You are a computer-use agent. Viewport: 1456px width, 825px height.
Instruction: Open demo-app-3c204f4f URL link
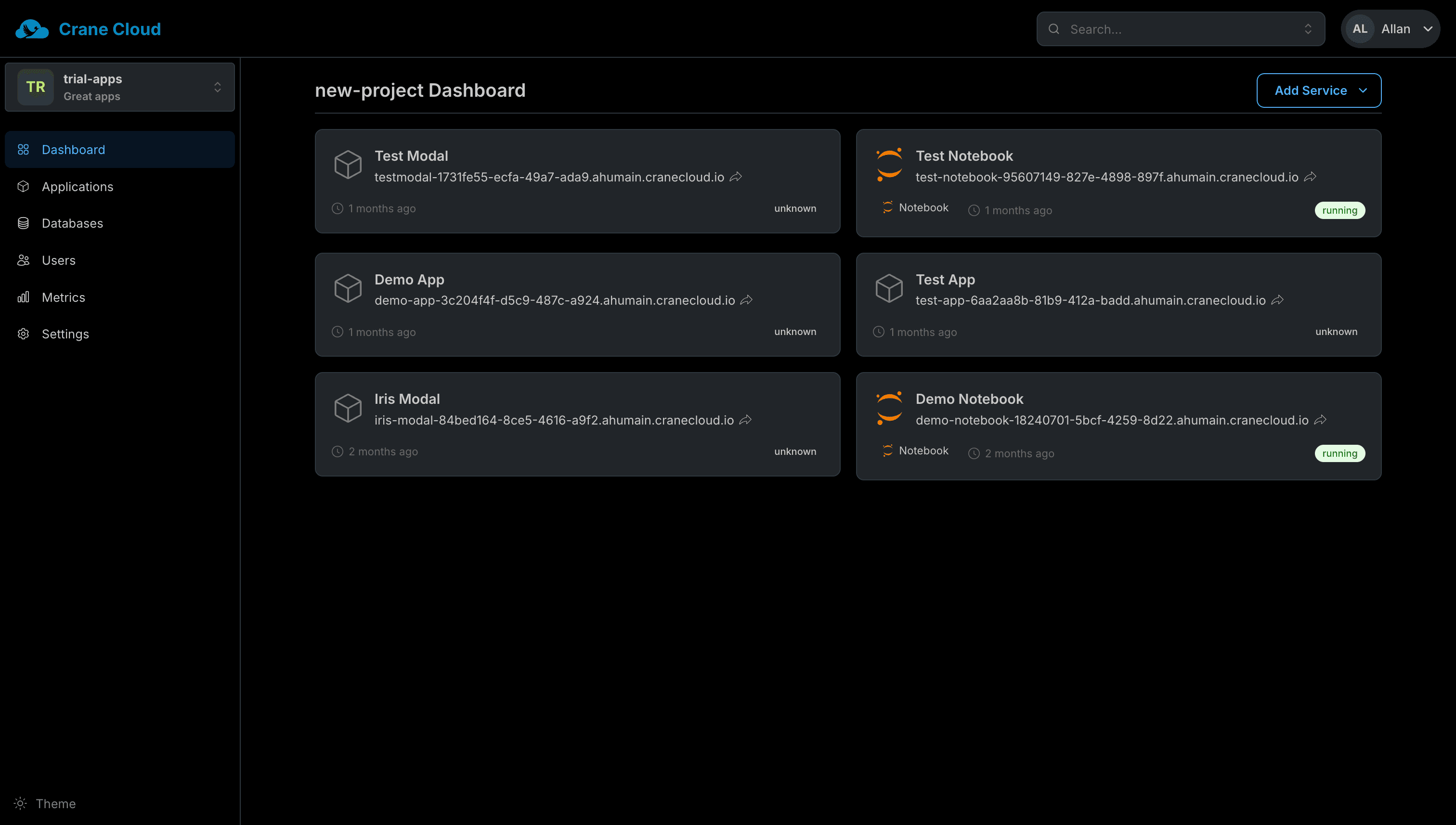(x=555, y=300)
